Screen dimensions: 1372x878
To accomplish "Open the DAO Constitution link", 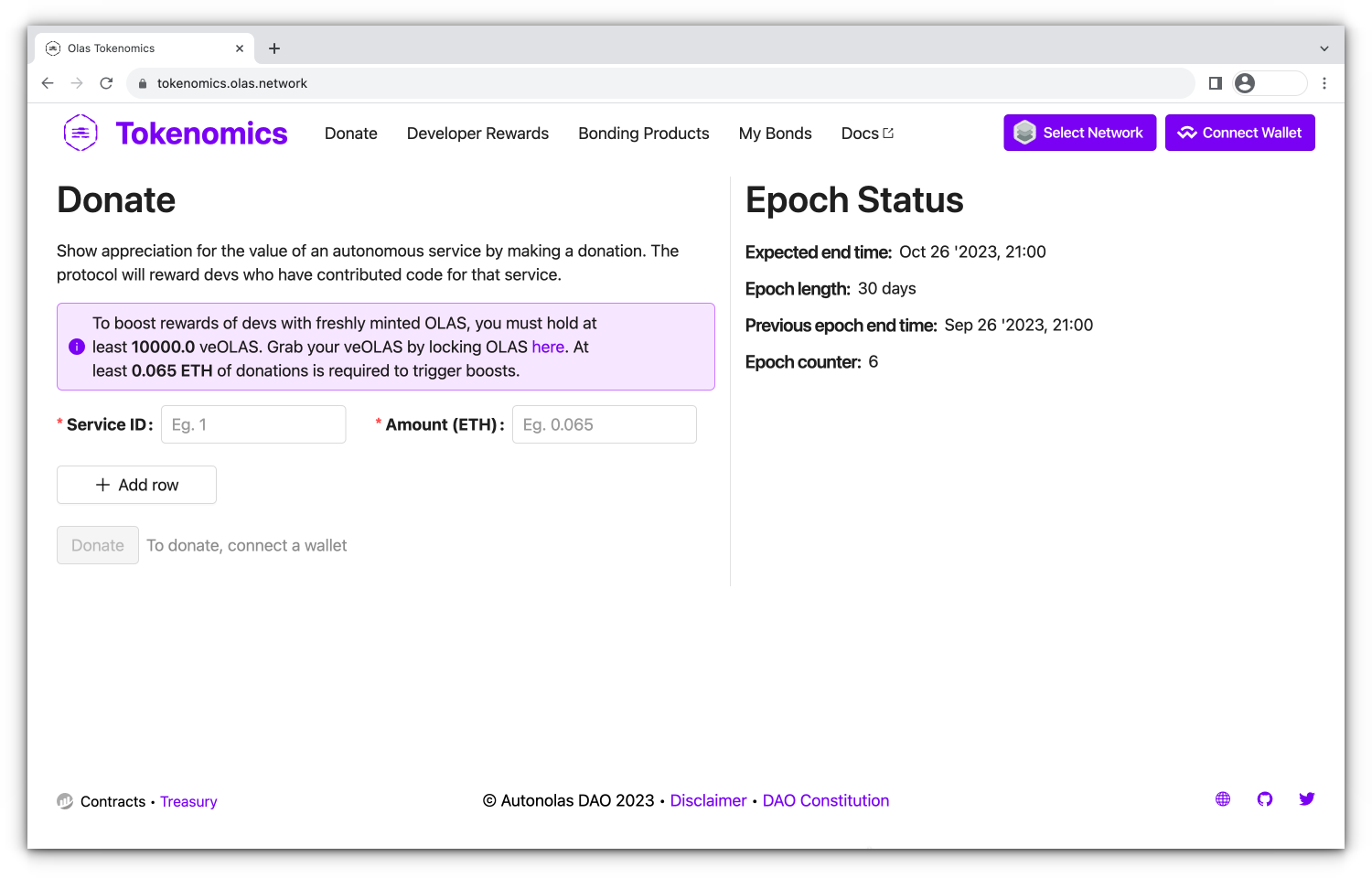I will pos(825,801).
